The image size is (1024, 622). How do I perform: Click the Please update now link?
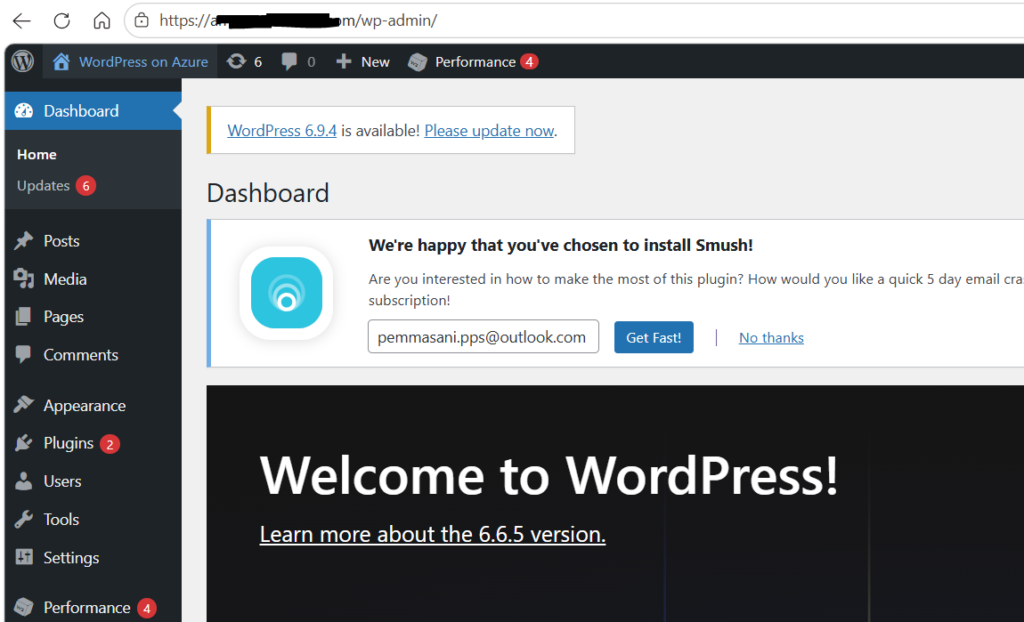click(489, 130)
